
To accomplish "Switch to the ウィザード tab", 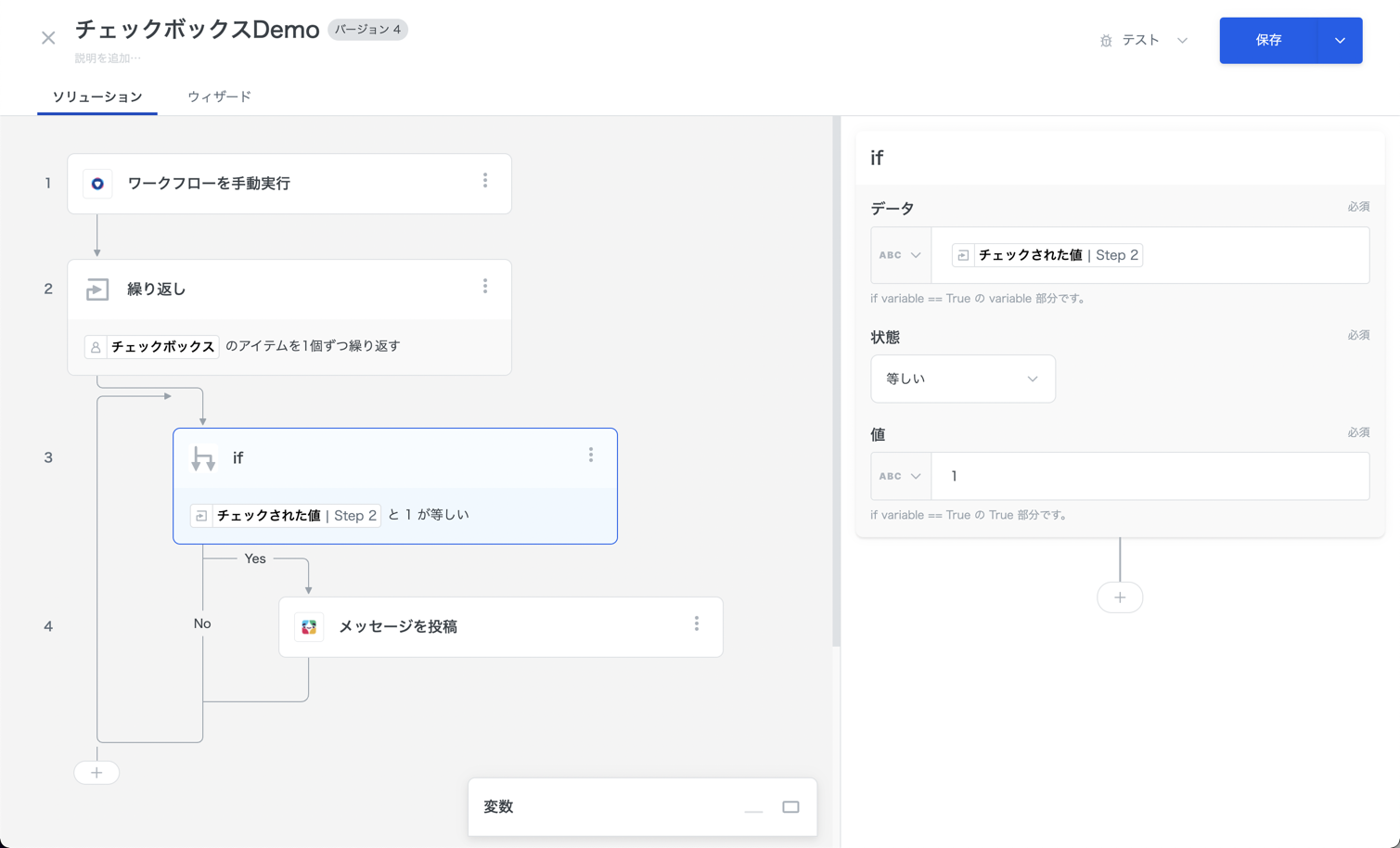I will pos(219,96).
